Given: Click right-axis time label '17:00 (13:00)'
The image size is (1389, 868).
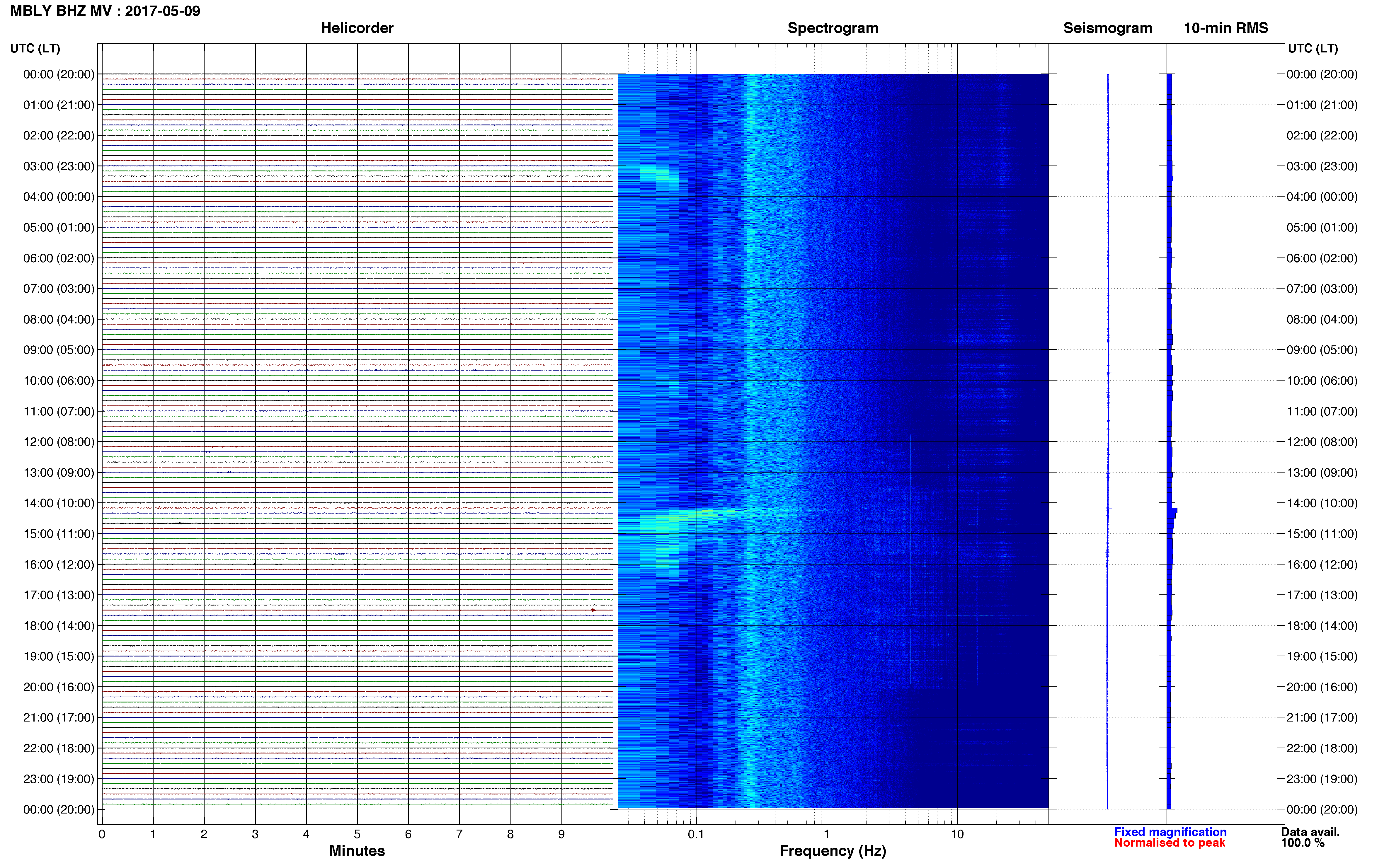Looking at the screenshot, I should coord(1322,595).
